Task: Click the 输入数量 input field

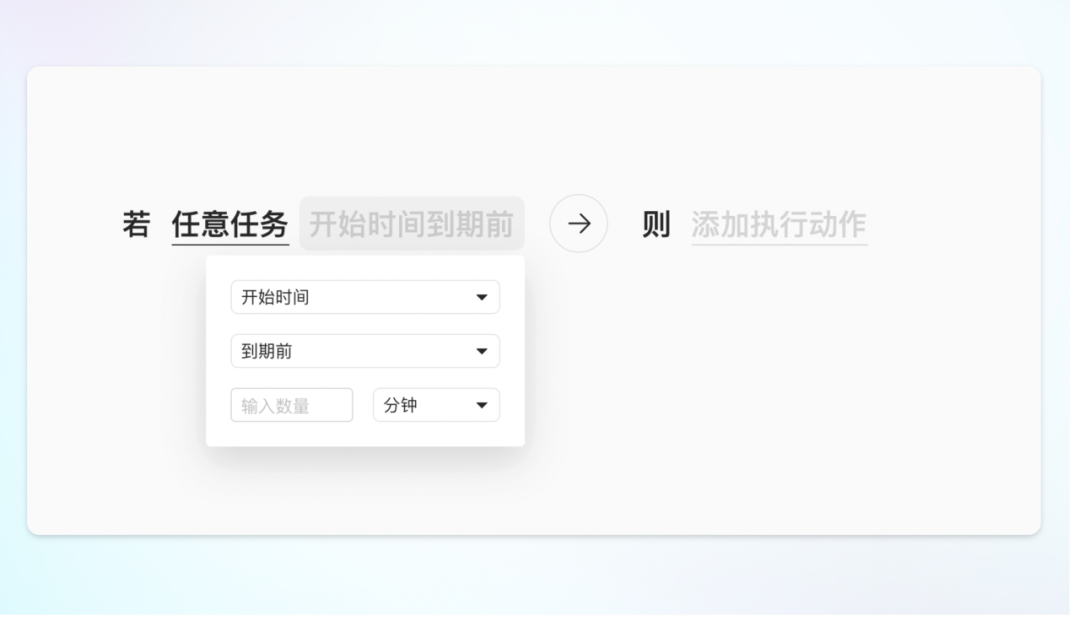Action: (292, 405)
